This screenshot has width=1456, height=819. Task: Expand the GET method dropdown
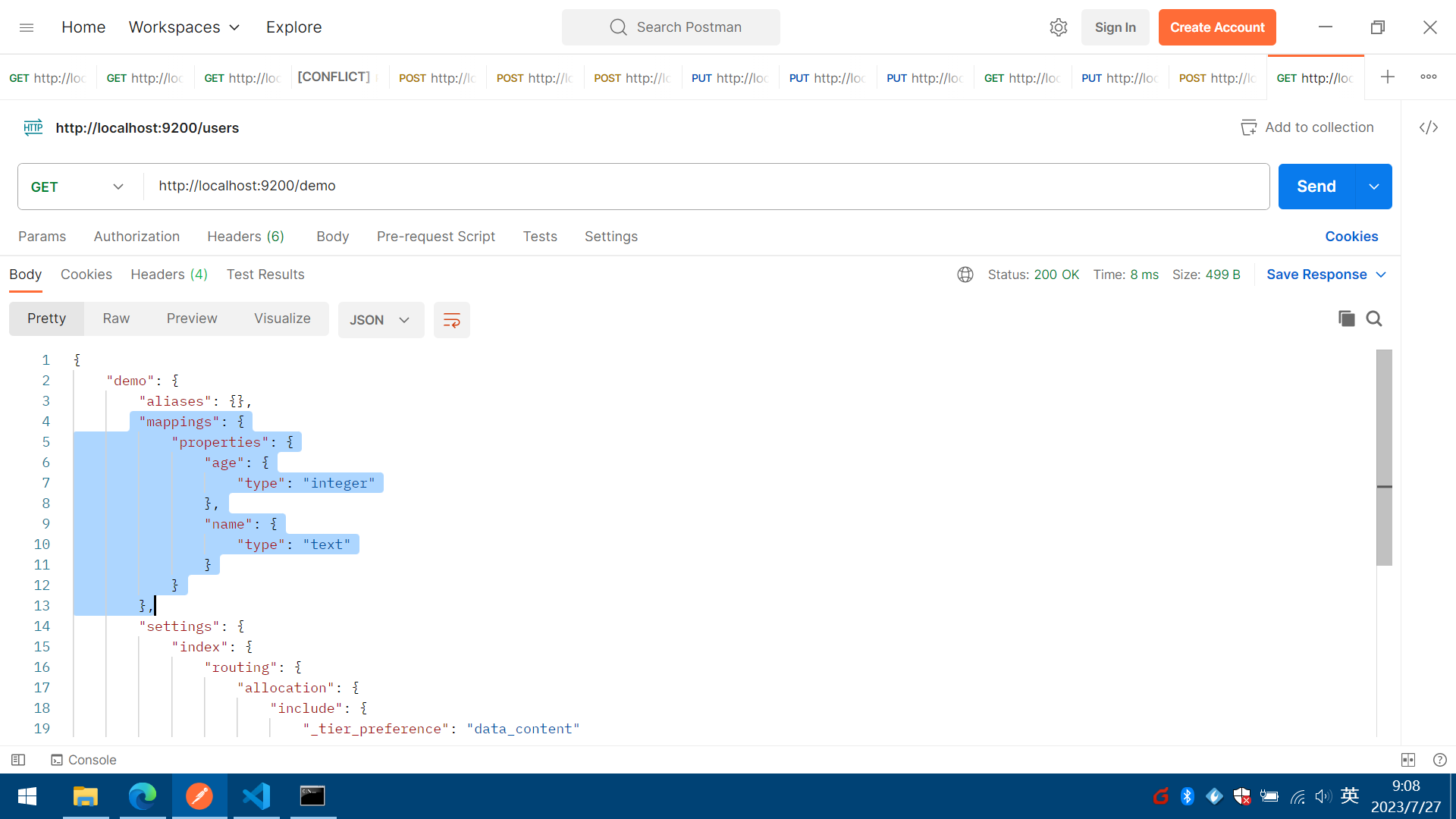tap(77, 187)
